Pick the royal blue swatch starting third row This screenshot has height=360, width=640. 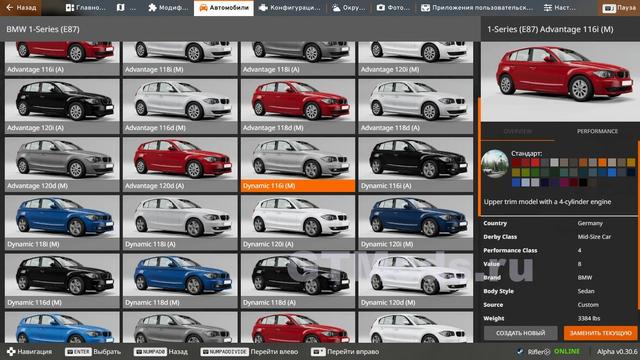516,182
